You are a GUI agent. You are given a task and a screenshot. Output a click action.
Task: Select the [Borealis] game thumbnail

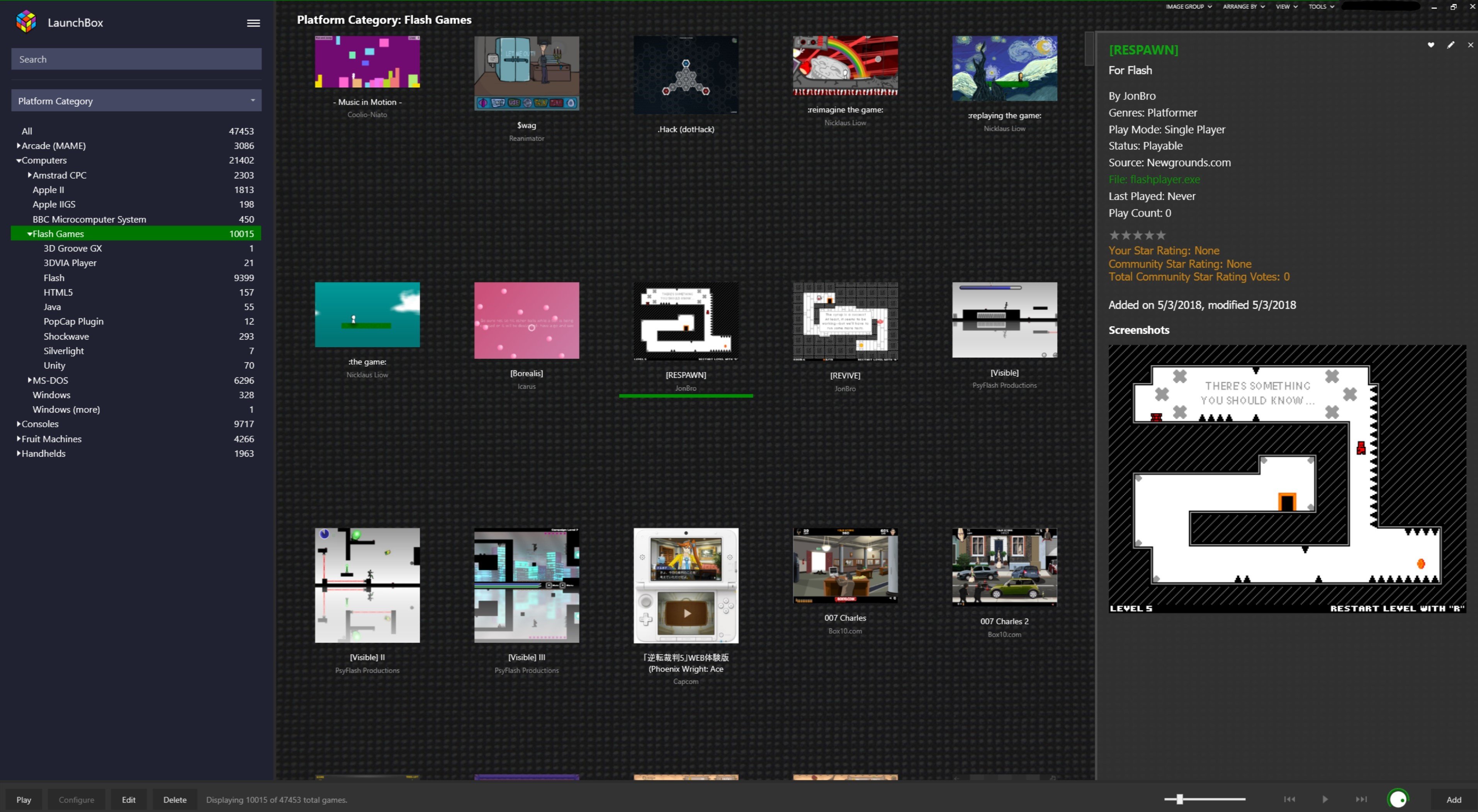click(526, 320)
